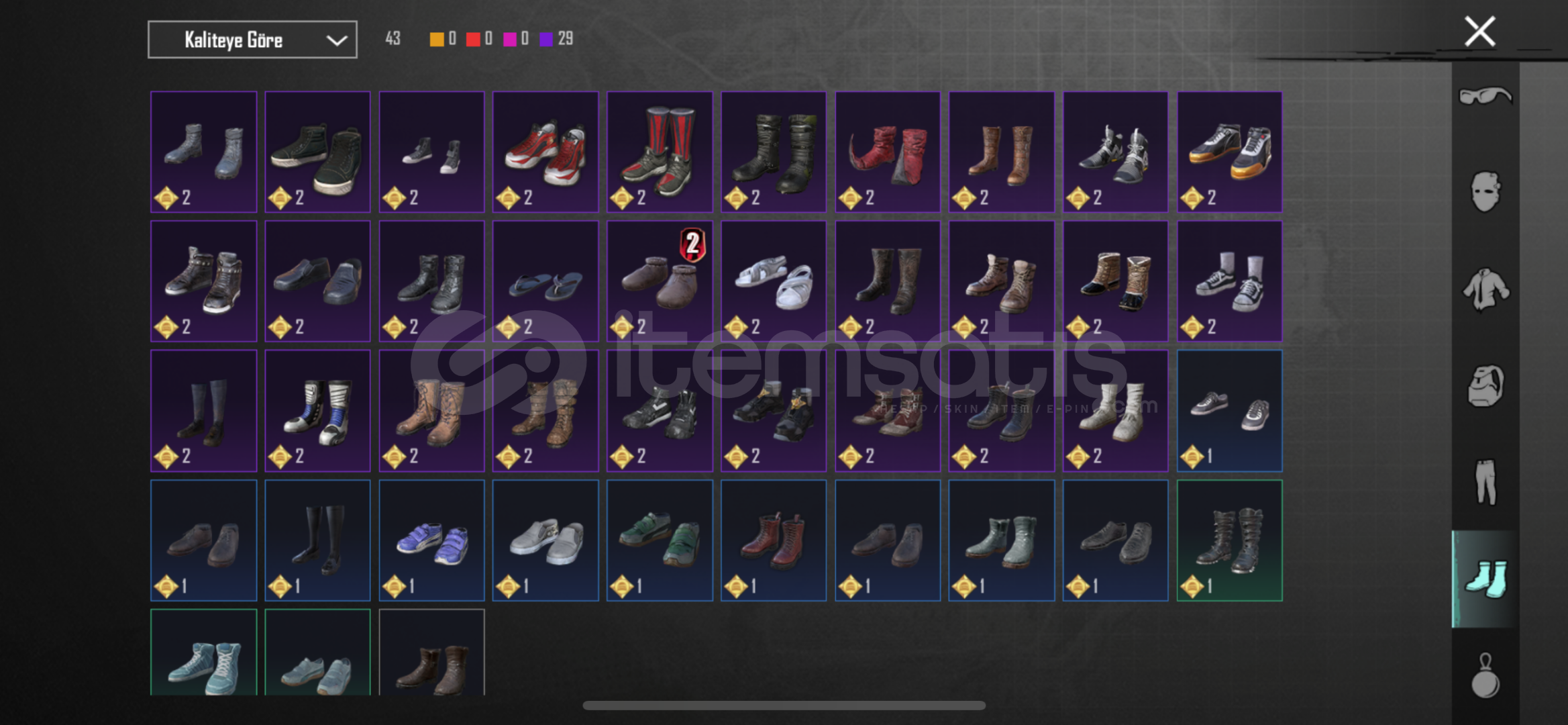Select the highlighted boots category tab
Viewport: 1568px width, 725px height.
coord(1485,579)
